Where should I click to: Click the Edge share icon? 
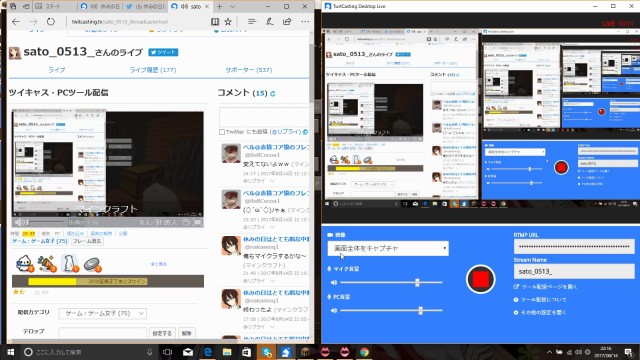(287, 22)
